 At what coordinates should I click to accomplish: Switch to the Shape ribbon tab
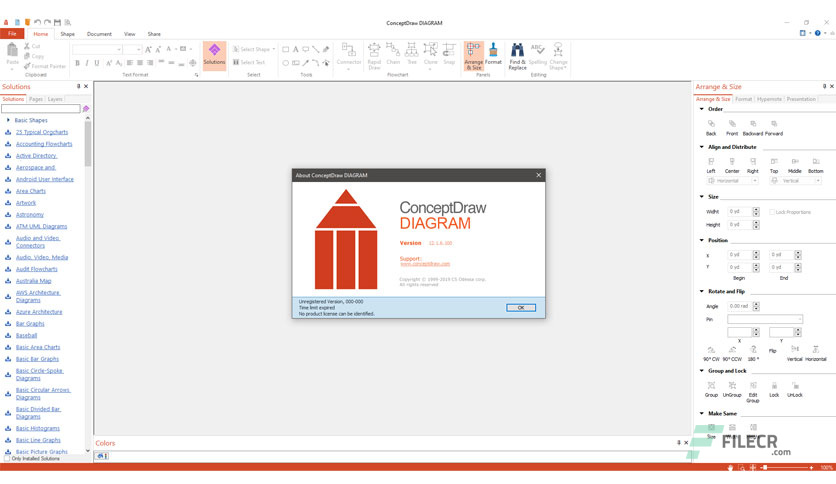67,34
